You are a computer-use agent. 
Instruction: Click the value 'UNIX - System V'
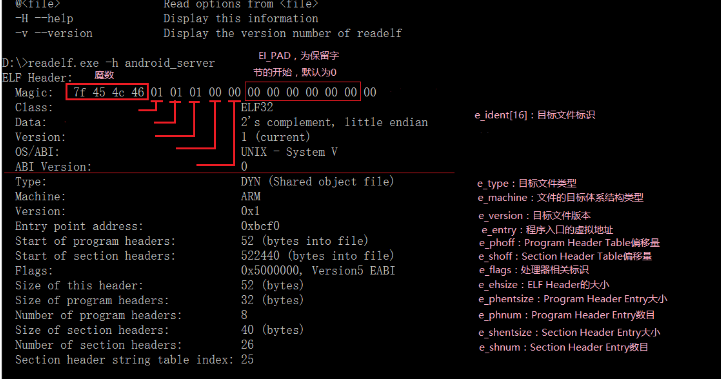289,152
